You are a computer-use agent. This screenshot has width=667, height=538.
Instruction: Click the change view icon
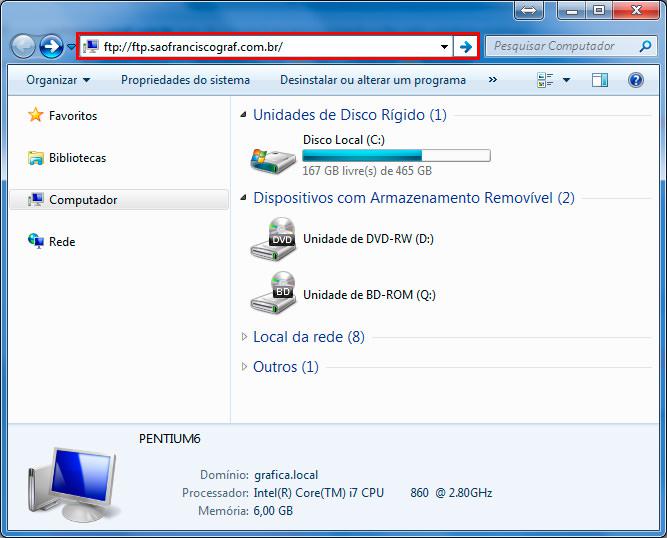pyautogui.click(x=545, y=80)
